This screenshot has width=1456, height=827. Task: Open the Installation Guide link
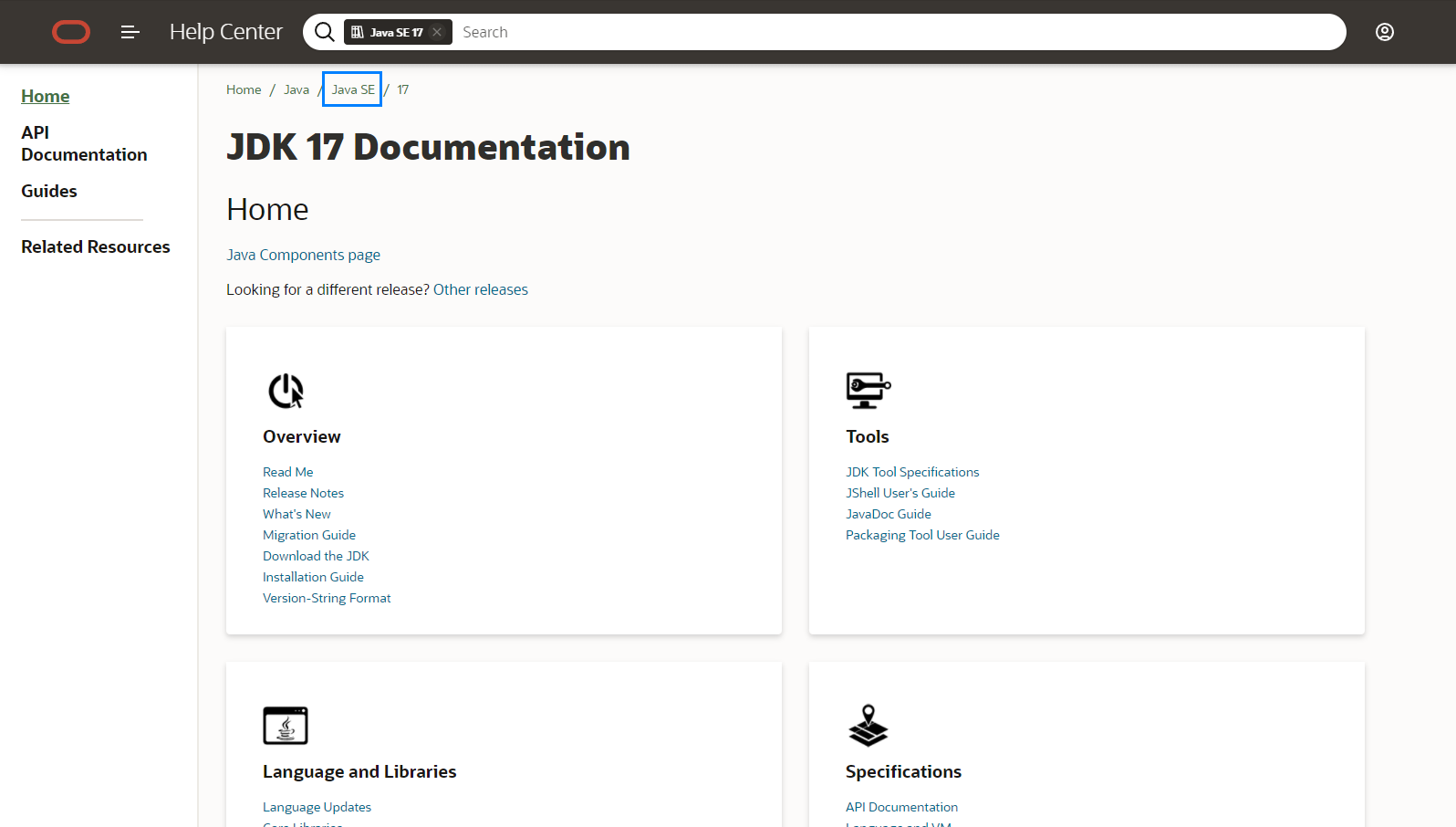point(314,577)
